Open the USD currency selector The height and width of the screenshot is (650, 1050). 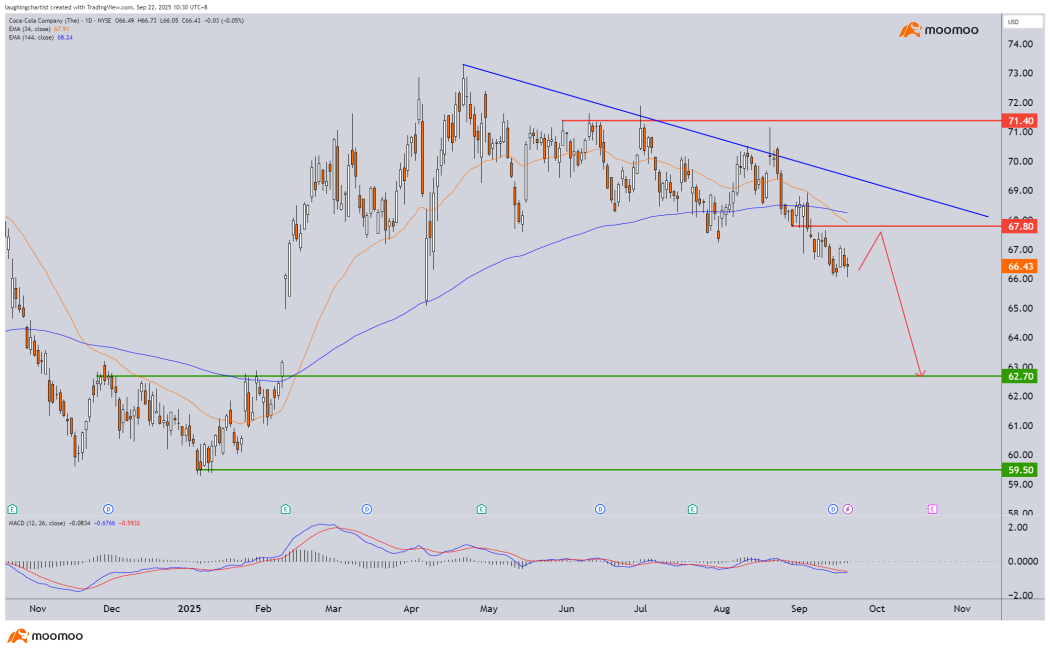[x=1022, y=22]
